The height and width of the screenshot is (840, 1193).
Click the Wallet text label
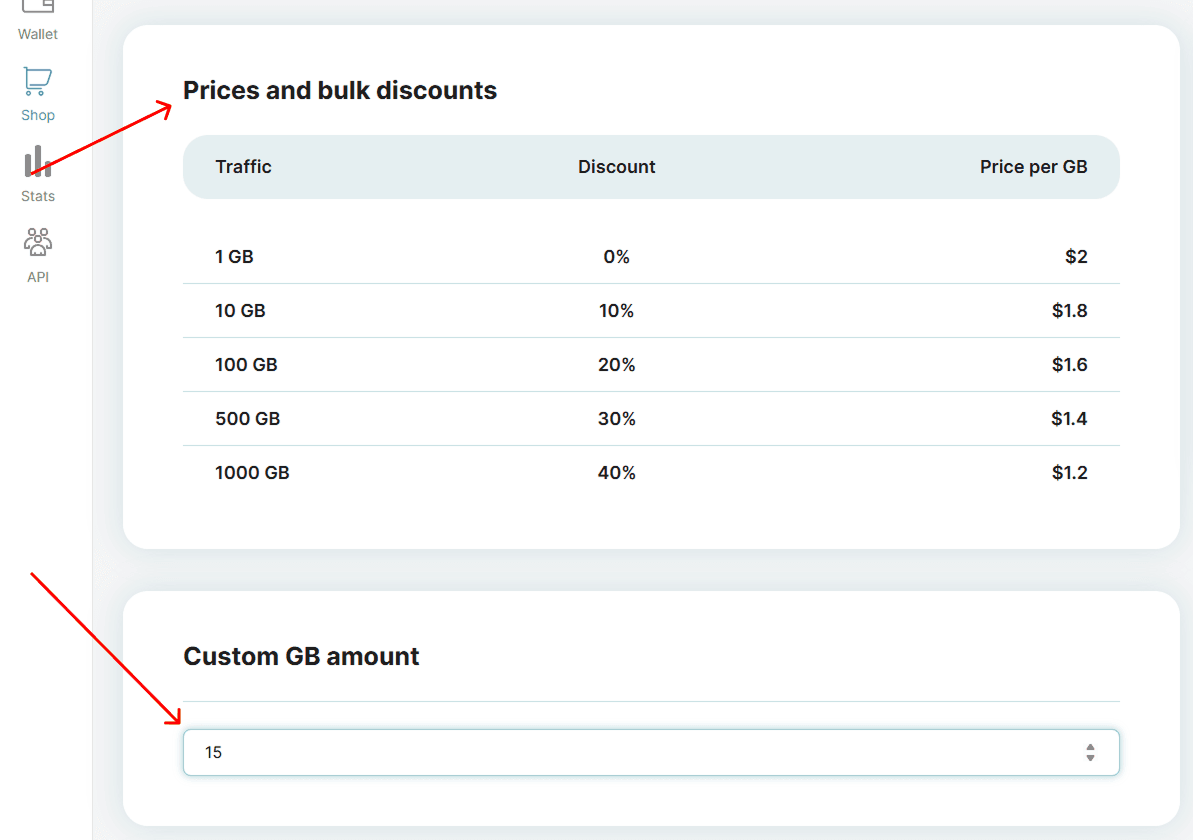coord(38,34)
